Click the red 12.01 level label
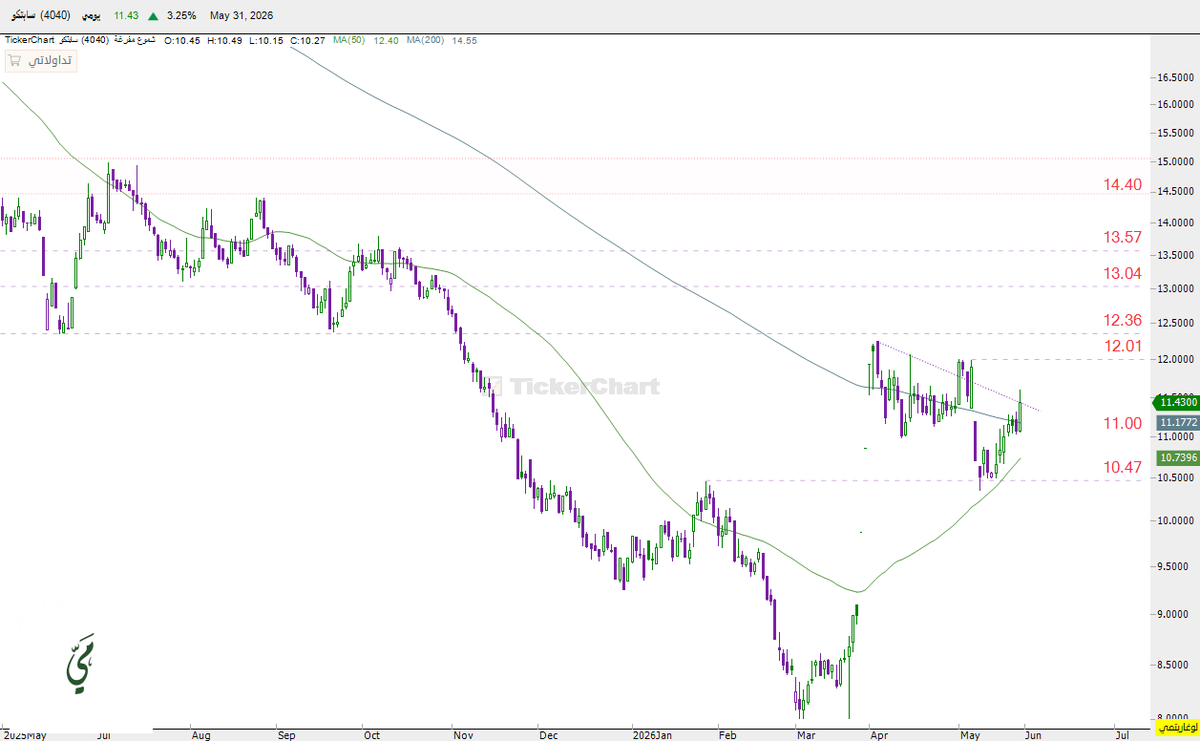The image size is (1200, 741). pyautogui.click(x=1122, y=346)
